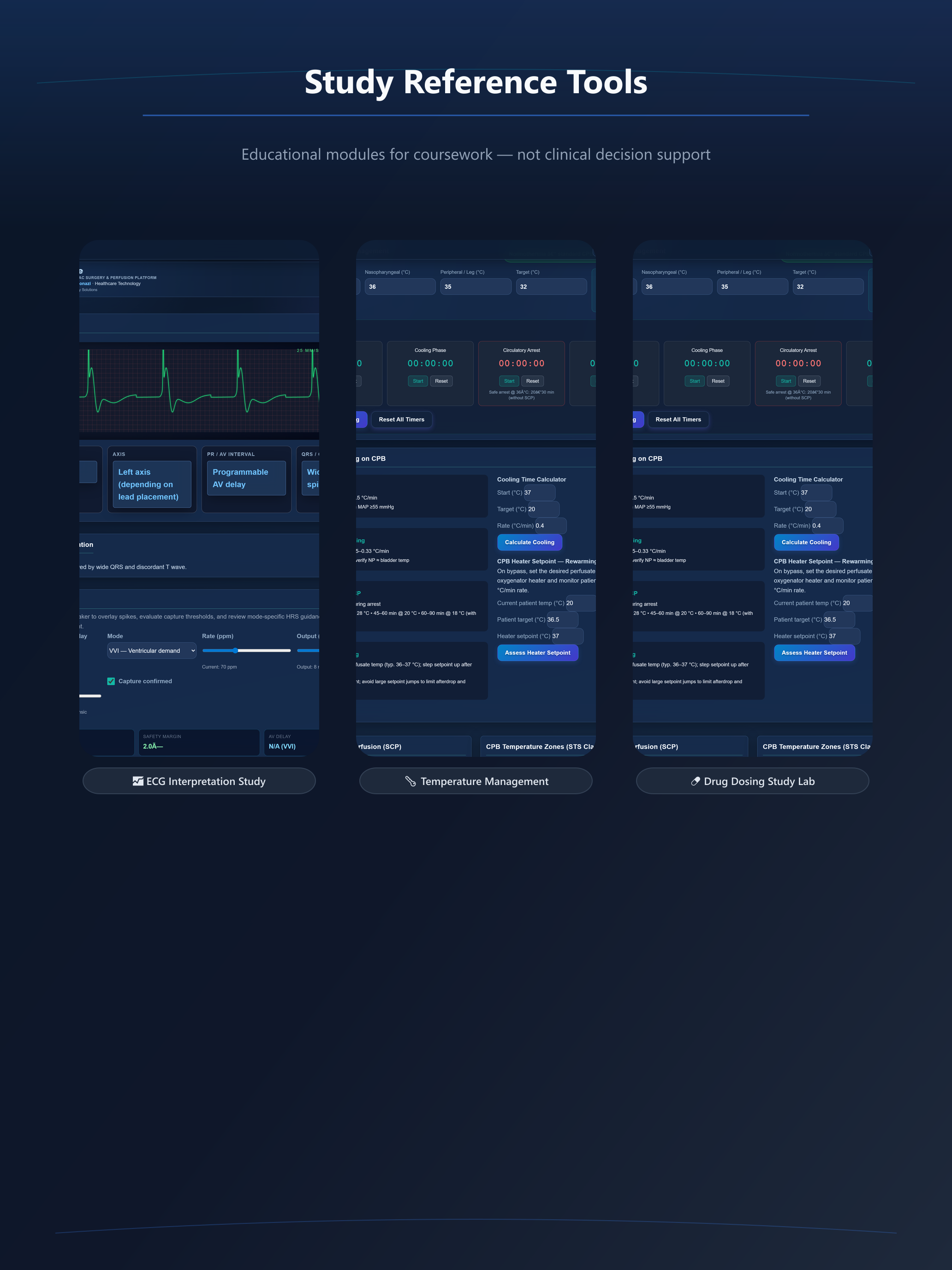Click Calculate Cooling in Temperature Management card
This screenshot has width=952, height=1270.
coord(530,542)
